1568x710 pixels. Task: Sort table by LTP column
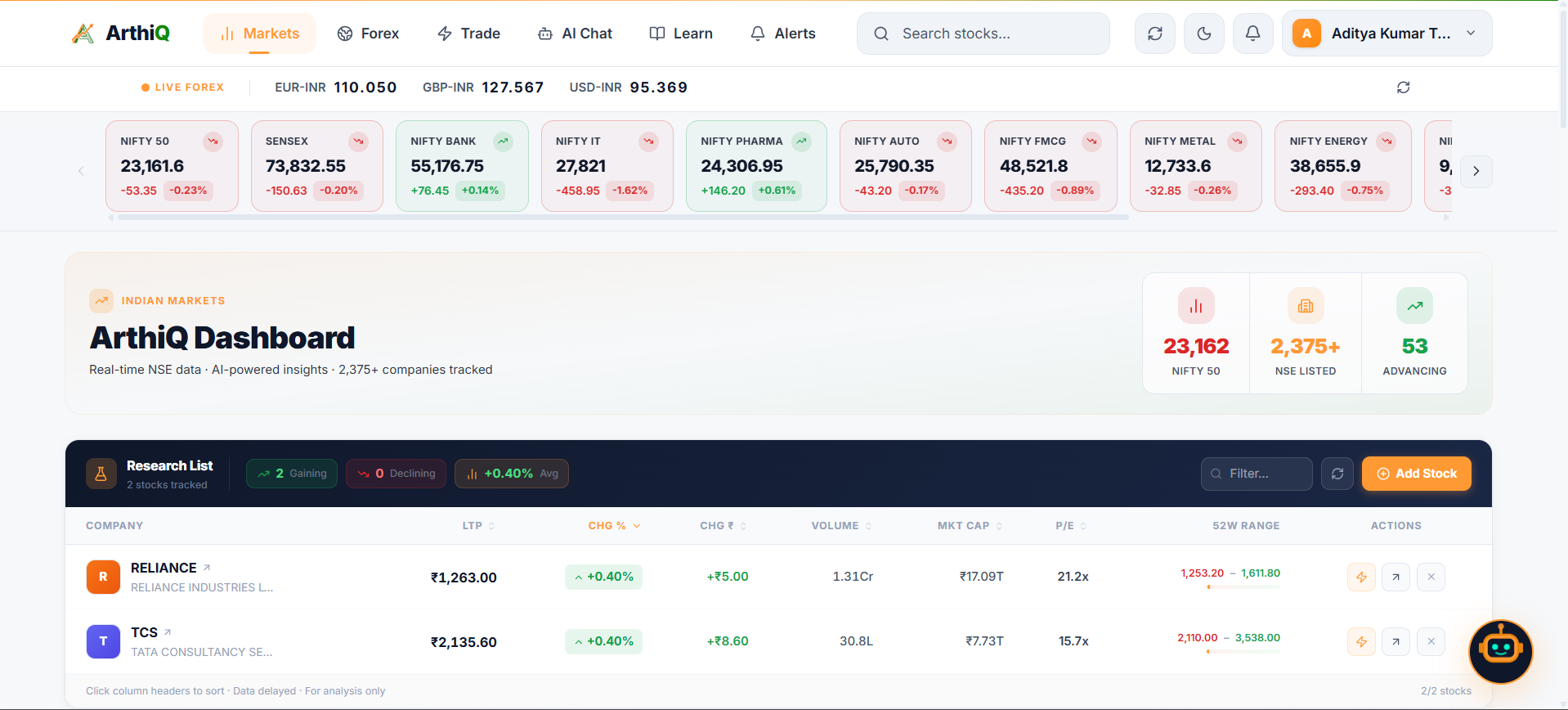pyautogui.click(x=478, y=526)
